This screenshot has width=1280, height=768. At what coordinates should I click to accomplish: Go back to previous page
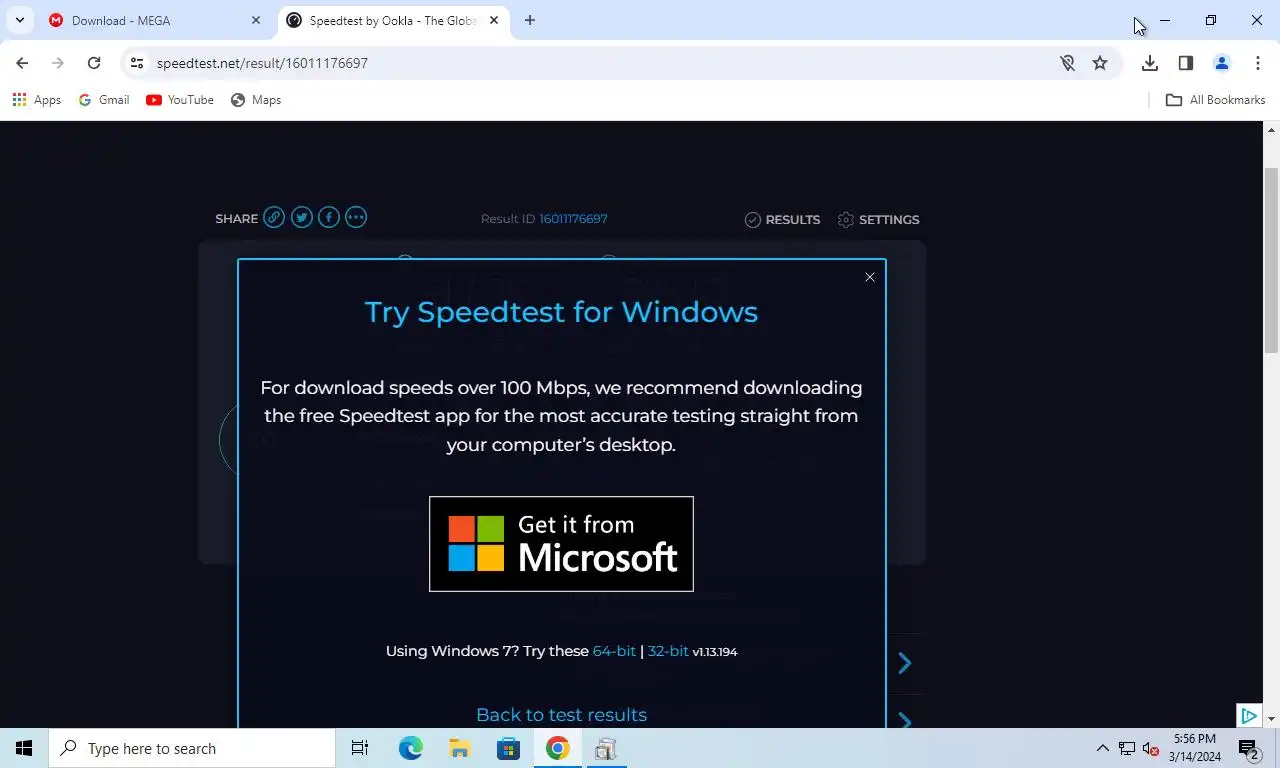click(22, 63)
